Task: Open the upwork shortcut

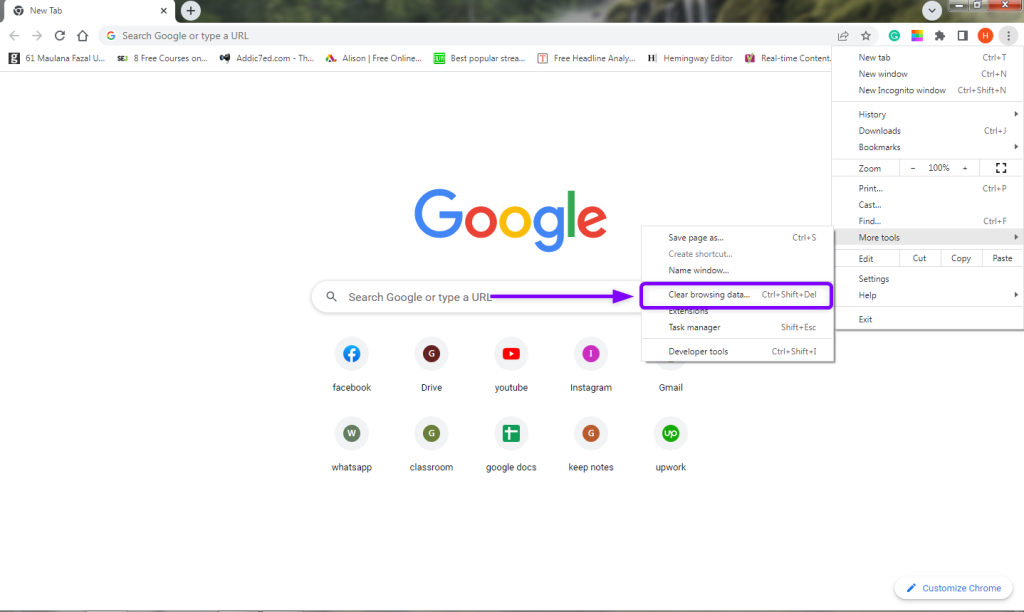Action: click(x=670, y=446)
